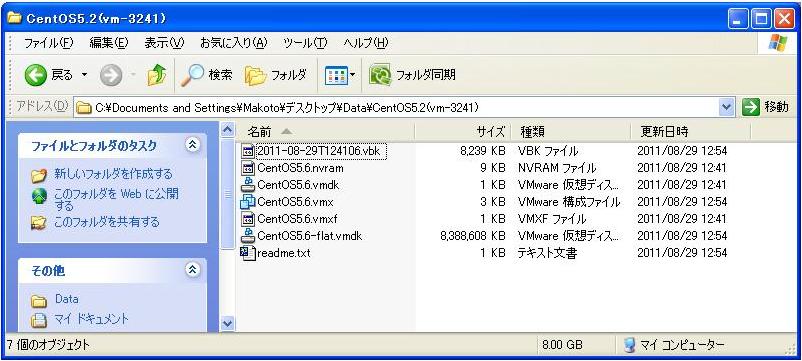The image size is (802, 361).
Task: Open the address bar dropdown arrow
Action: pos(726,107)
